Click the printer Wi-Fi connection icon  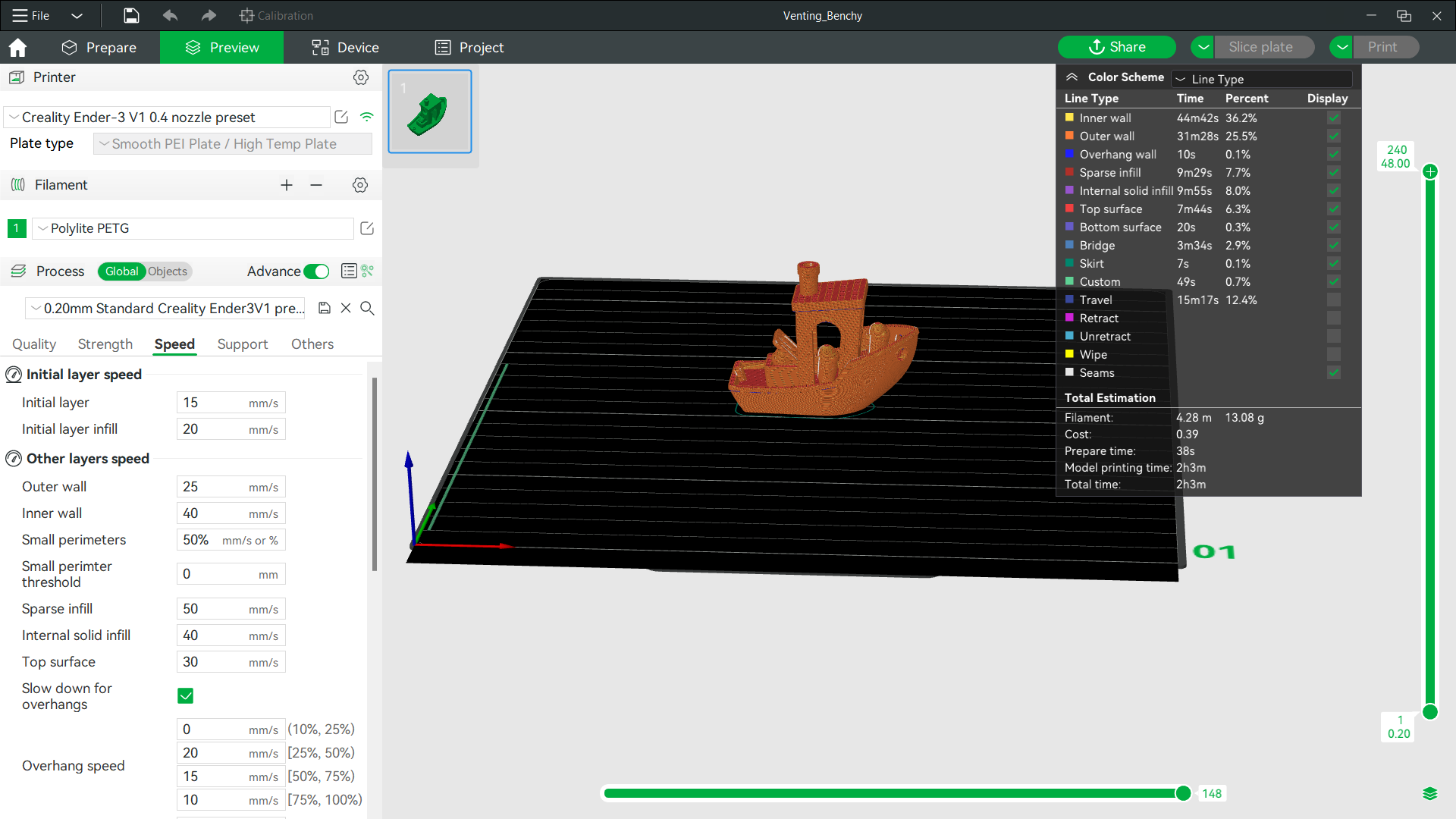pyautogui.click(x=367, y=117)
